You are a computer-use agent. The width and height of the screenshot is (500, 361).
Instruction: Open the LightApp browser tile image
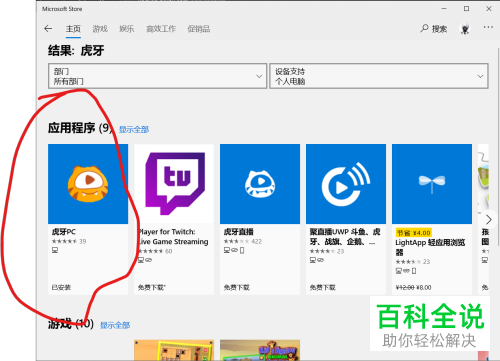click(432, 184)
